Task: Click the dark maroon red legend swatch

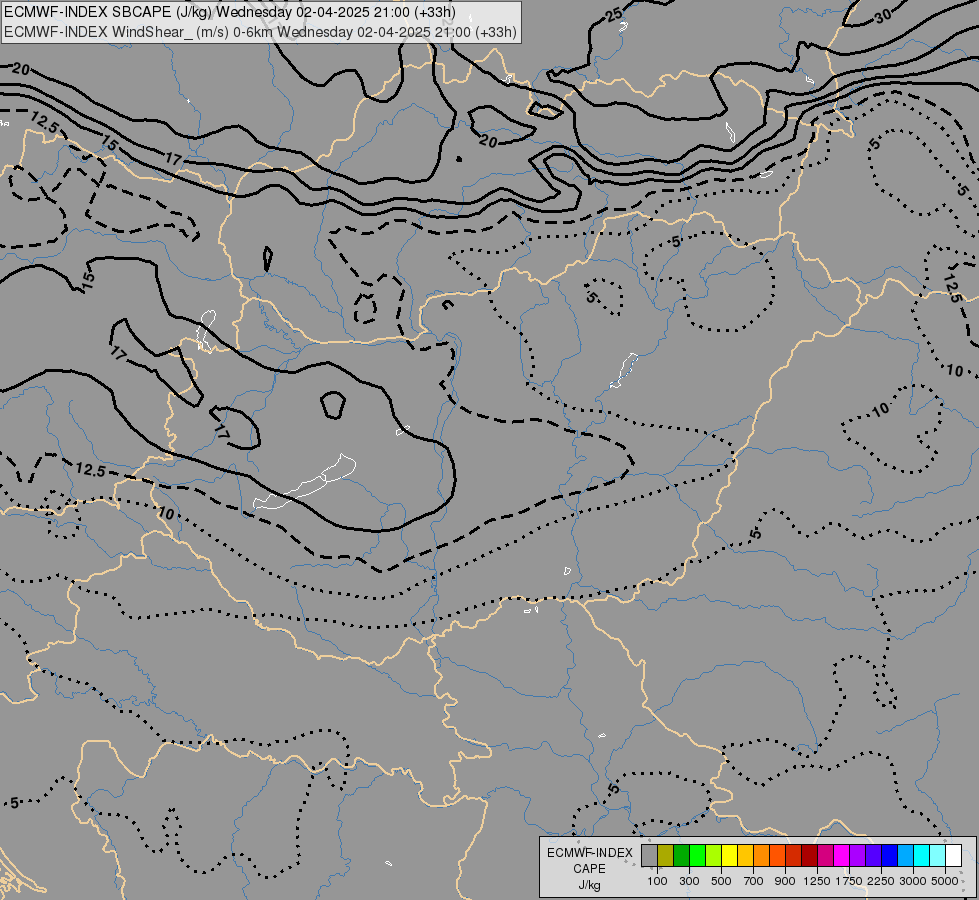Action: pos(809,855)
